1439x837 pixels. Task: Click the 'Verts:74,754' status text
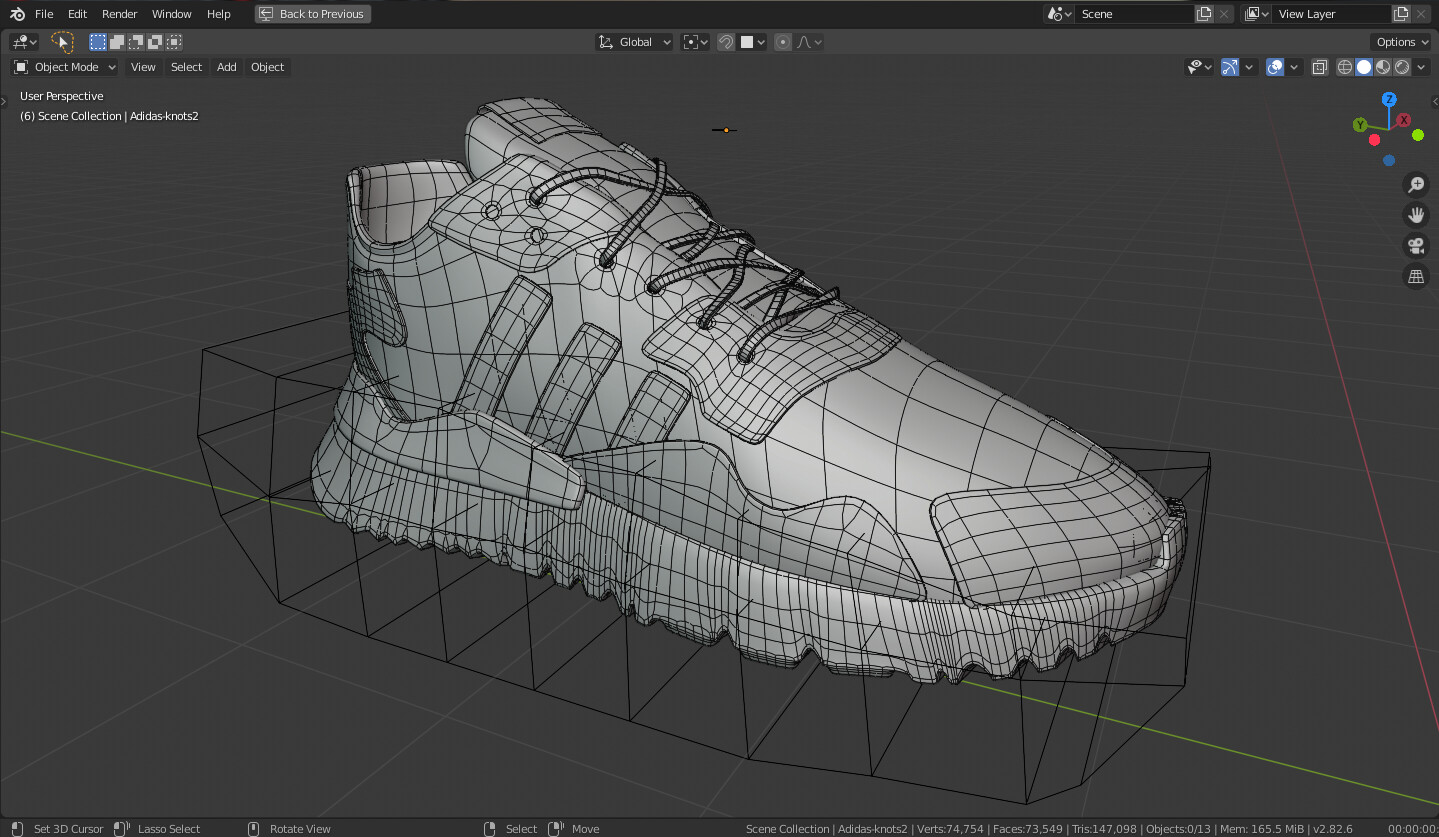[951, 829]
